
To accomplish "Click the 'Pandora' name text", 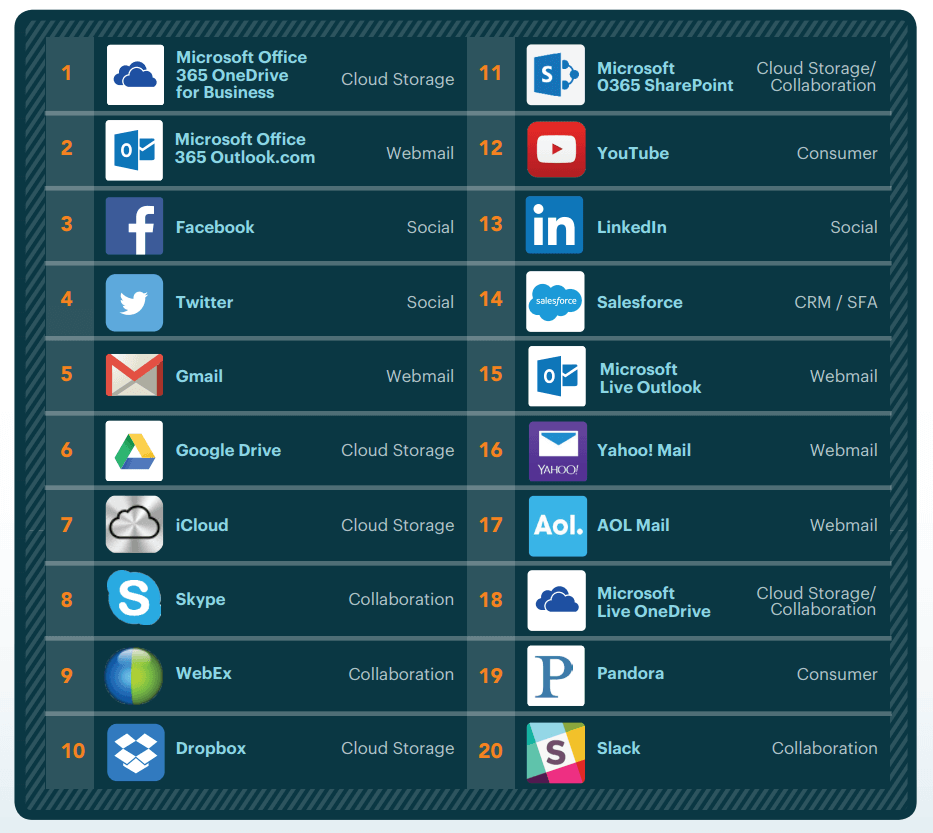I will click(630, 674).
